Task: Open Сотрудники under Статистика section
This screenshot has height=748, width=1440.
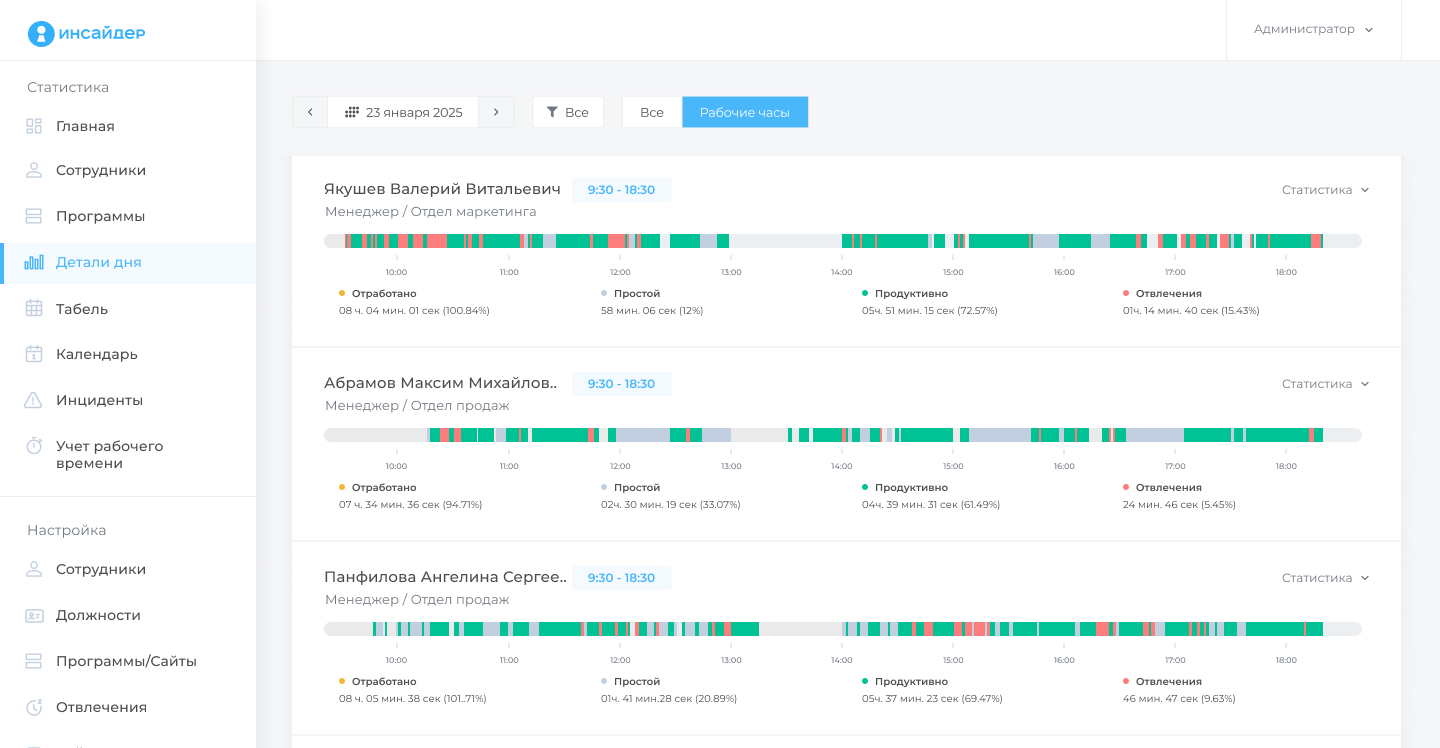Action: tap(100, 170)
